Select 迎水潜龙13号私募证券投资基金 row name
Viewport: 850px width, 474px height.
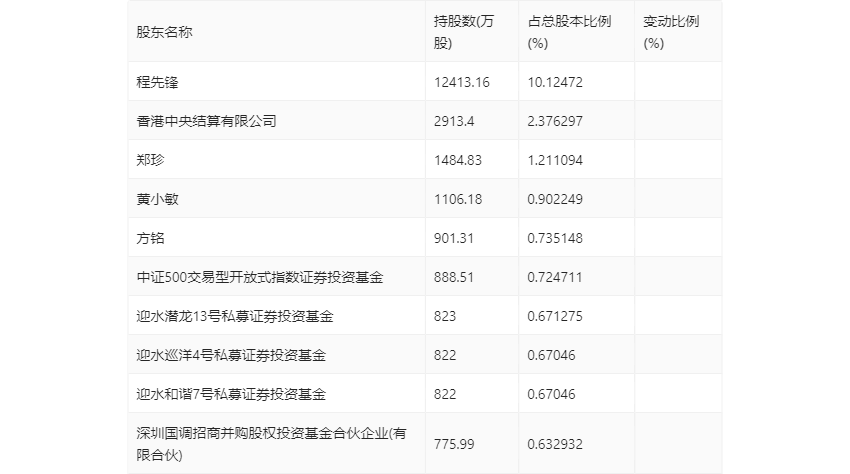click(x=235, y=316)
